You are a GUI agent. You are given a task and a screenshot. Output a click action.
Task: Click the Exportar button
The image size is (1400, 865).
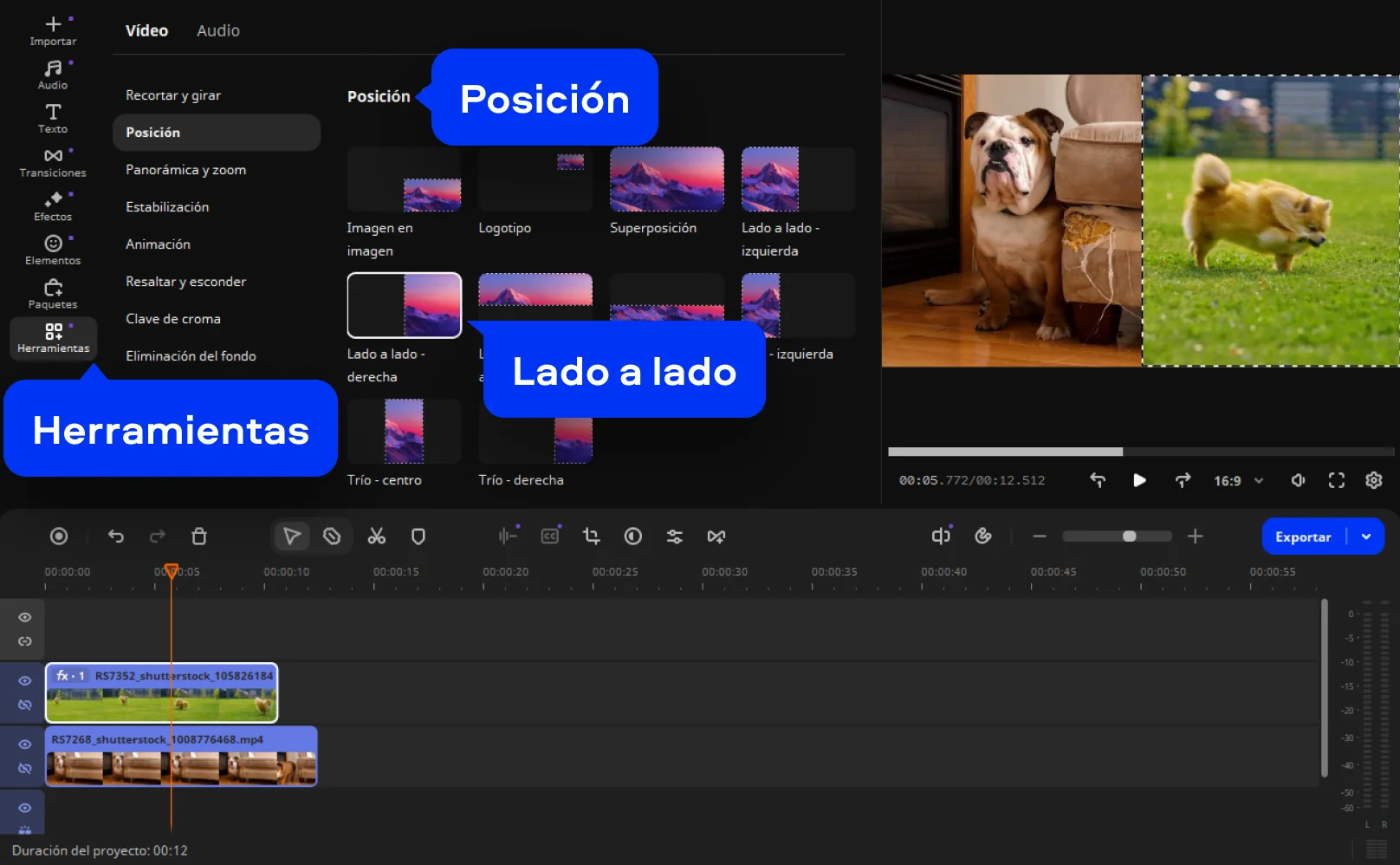point(1302,537)
